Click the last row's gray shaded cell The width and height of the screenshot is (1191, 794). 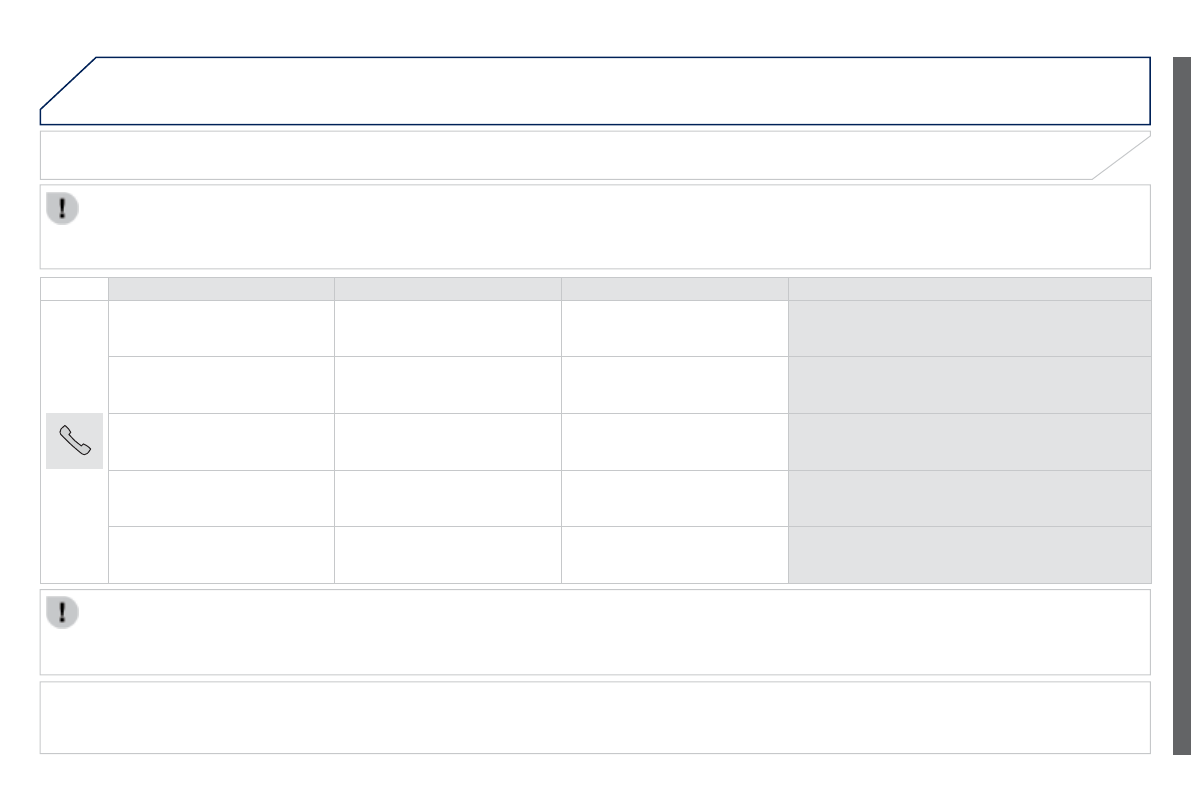click(969, 555)
